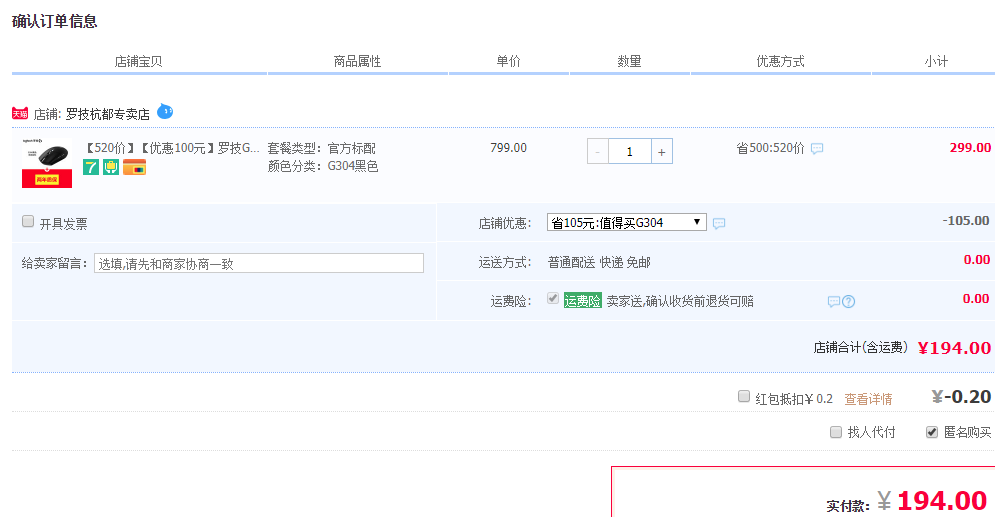Click the quantity input field showing 1
Image resolution: width=995 pixels, height=517 pixels.
pos(629,152)
